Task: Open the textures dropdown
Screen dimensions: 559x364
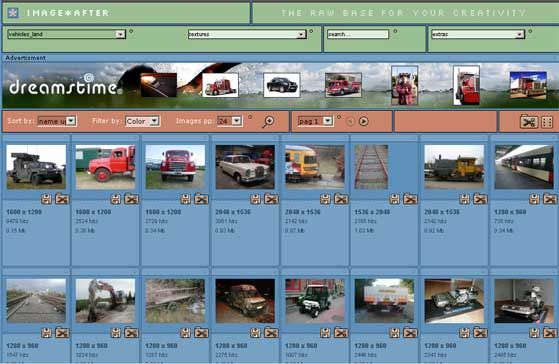Action: click(247, 34)
